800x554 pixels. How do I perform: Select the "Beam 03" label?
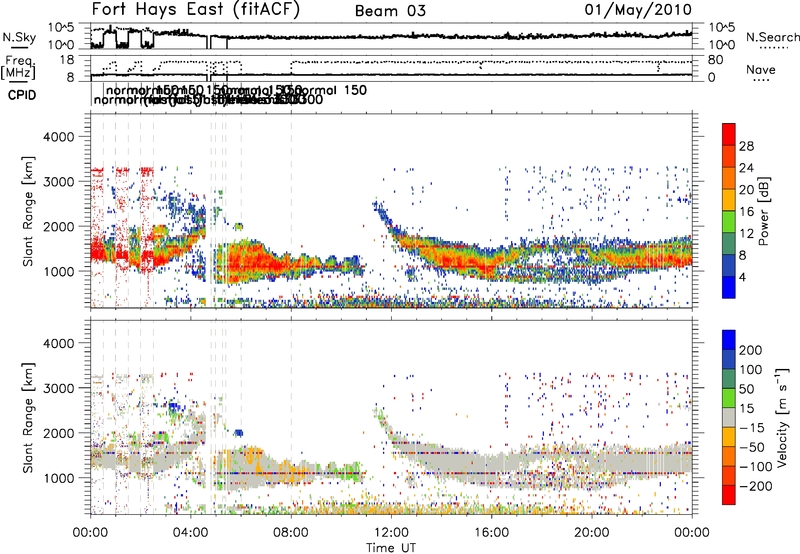click(x=390, y=11)
